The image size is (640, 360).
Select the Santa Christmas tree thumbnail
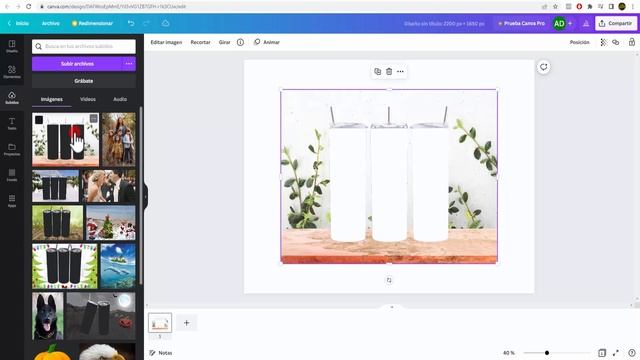111,223
